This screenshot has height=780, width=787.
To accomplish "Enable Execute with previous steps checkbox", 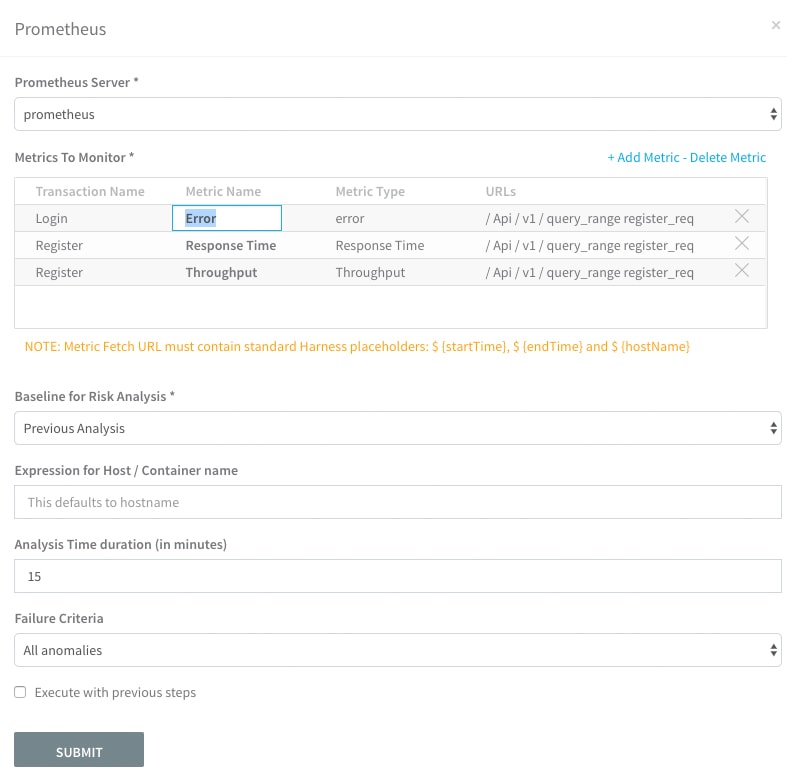I will click(20, 692).
